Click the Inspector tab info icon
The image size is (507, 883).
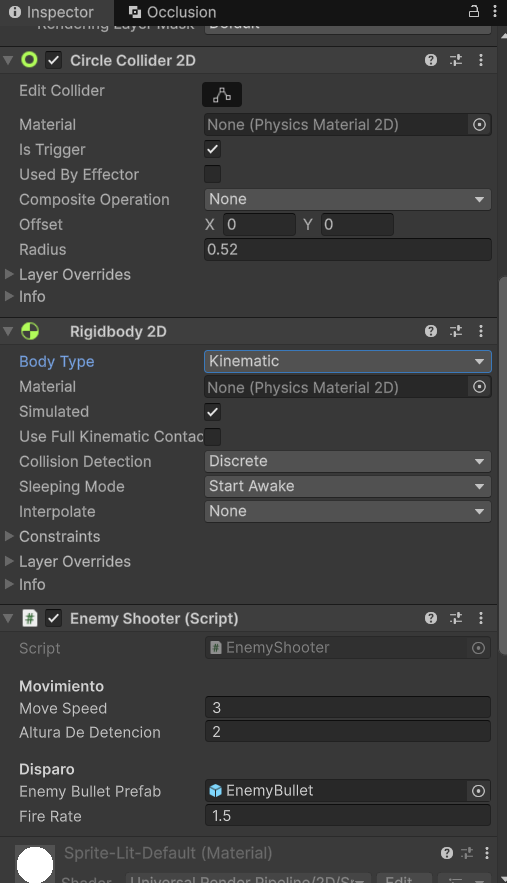15,12
